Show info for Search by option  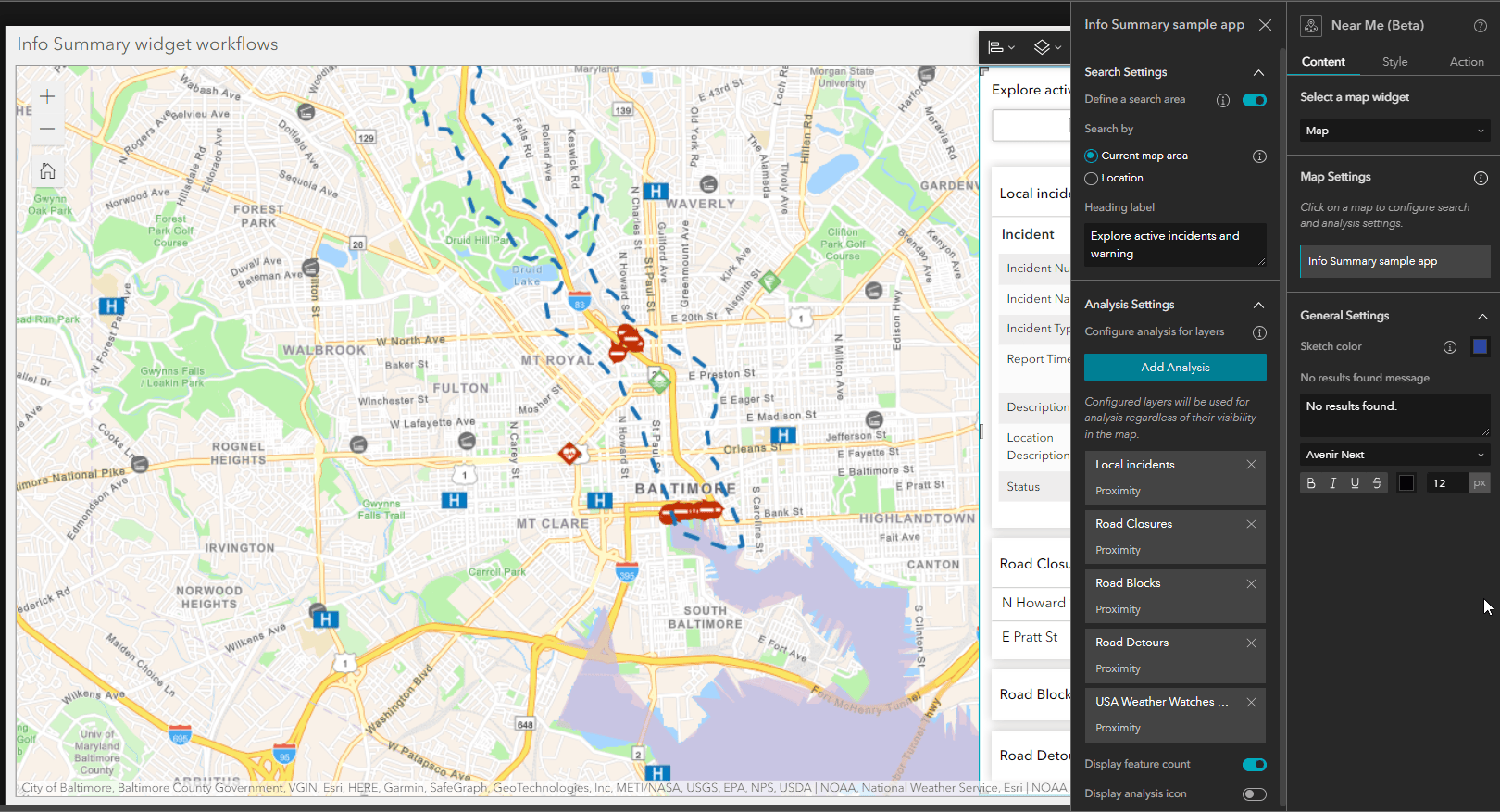(1259, 156)
